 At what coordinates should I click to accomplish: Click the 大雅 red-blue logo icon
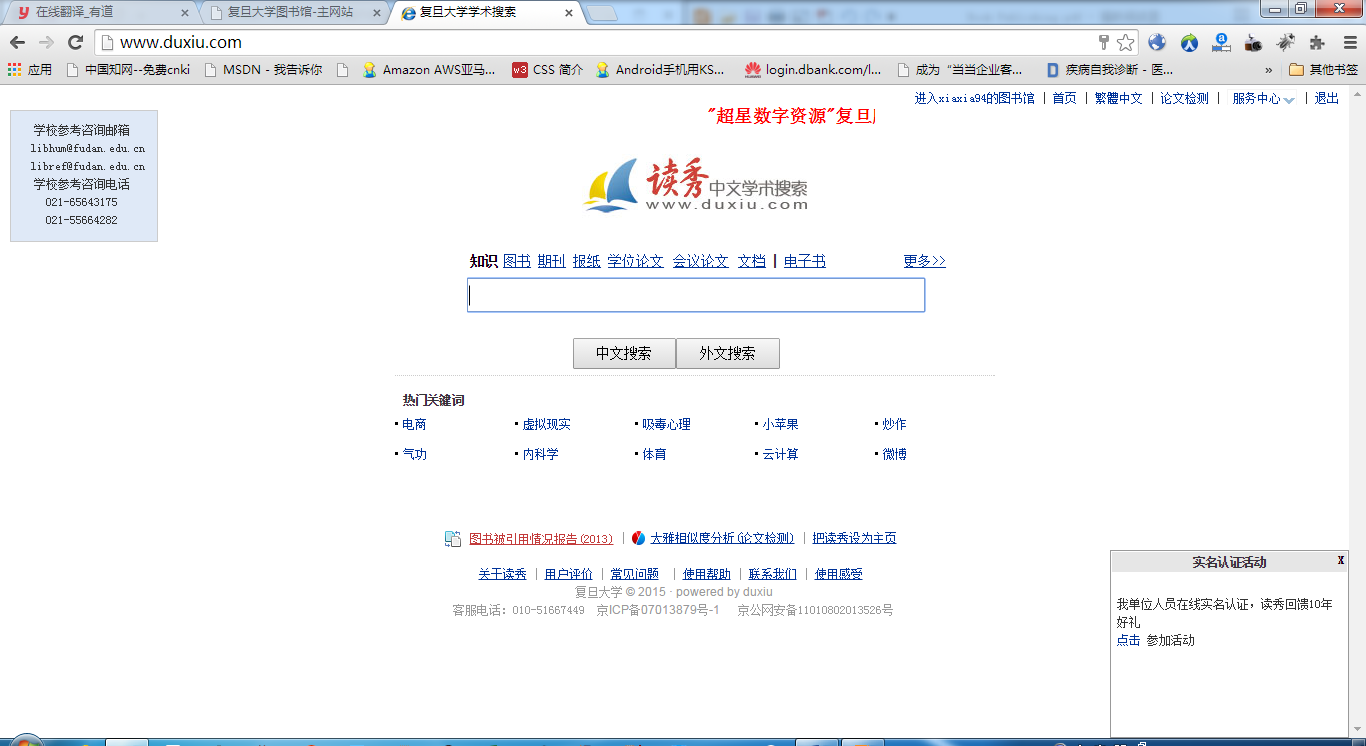pos(639,538)
